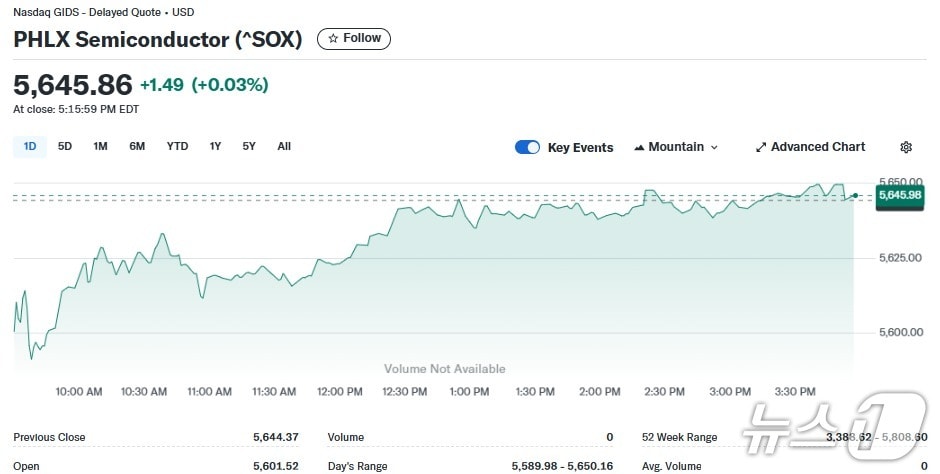The image size is (940, 474).
Task: Click the Advanced Chart expand icon
Action: tap(760, 147)
